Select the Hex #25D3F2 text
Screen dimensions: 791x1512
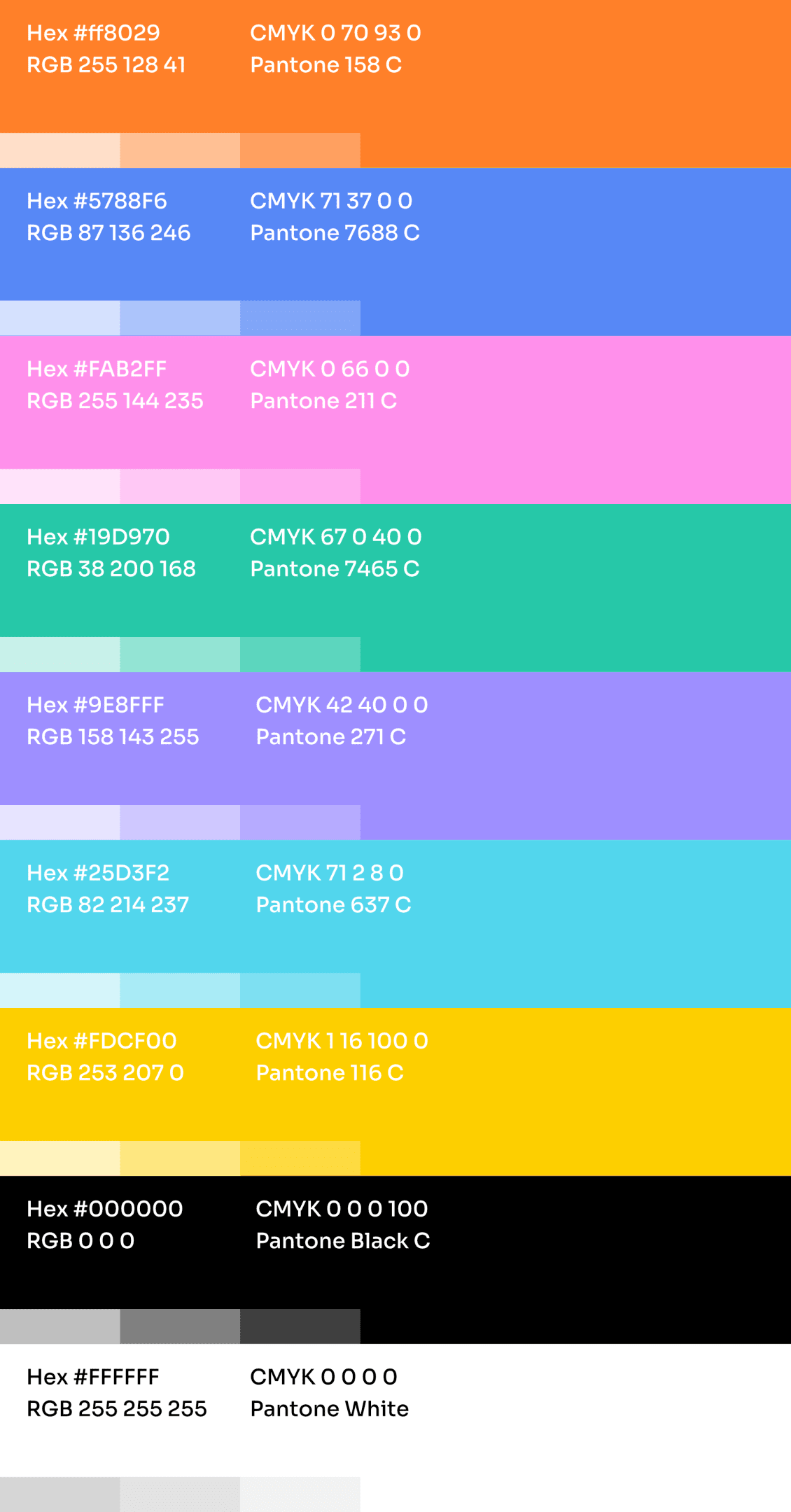click(x=98, y=873)
